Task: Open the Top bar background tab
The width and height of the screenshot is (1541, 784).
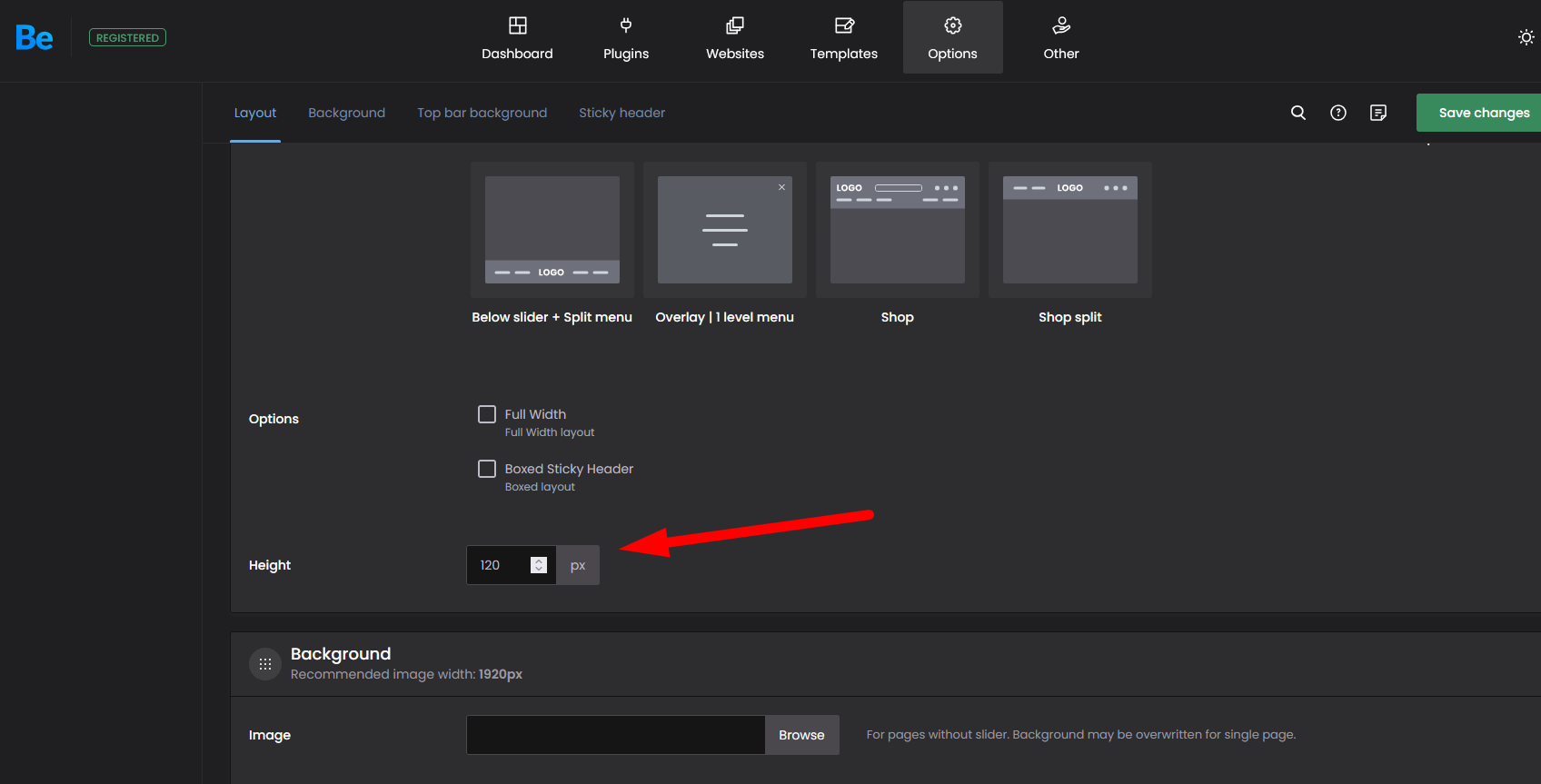Action: click(482, 113)
